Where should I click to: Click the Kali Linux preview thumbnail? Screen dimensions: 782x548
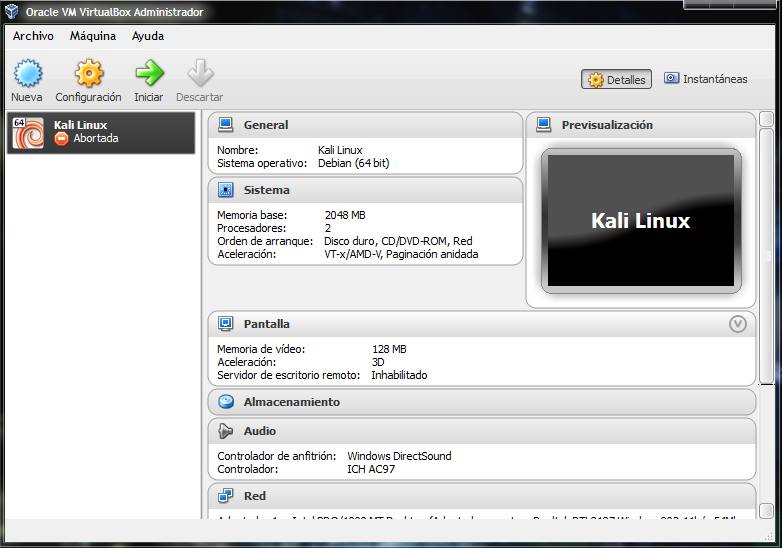click(641, 220)
